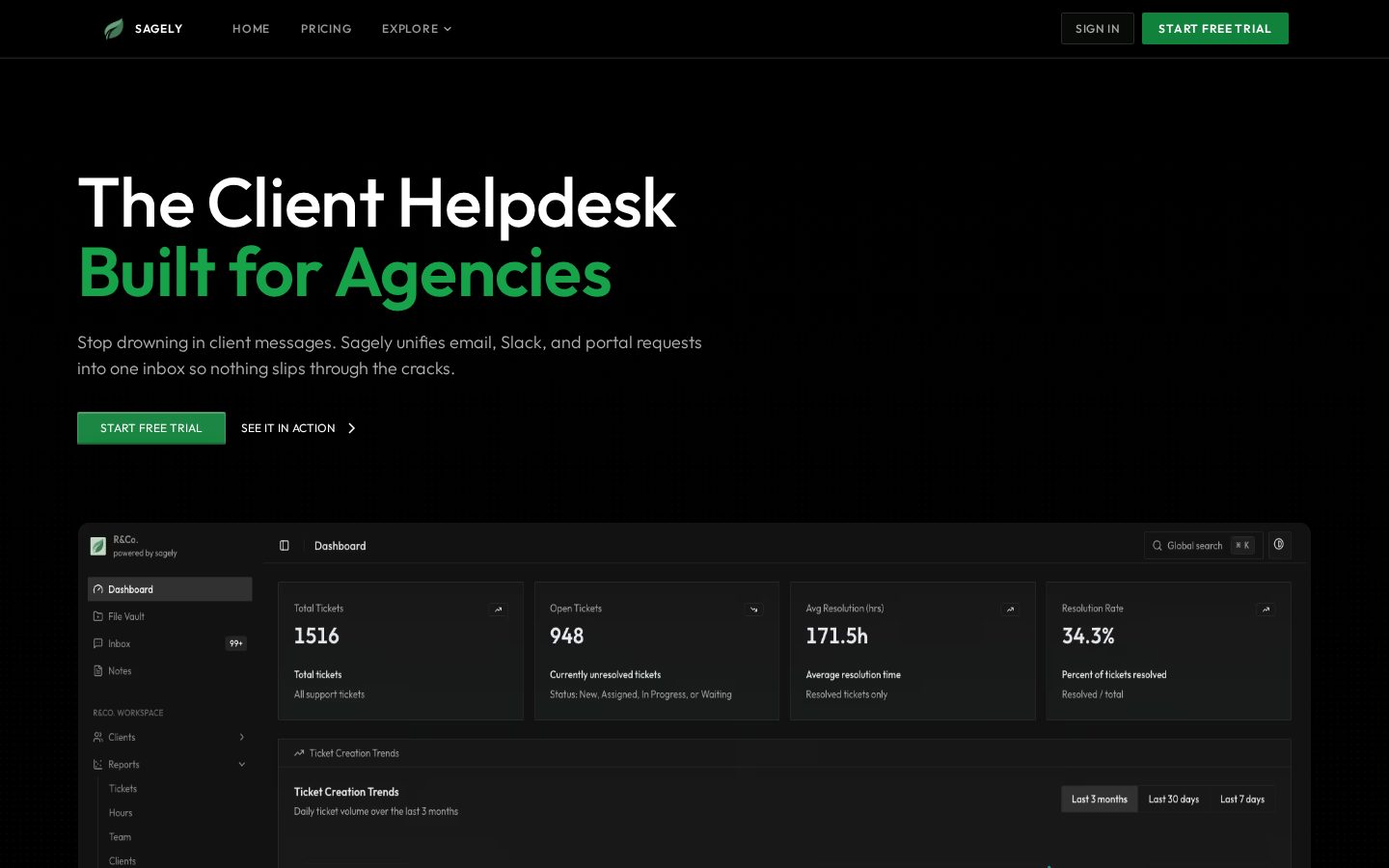Click the Sagely brand name
Screen dimensions: 1389x868
coord(159,29)
